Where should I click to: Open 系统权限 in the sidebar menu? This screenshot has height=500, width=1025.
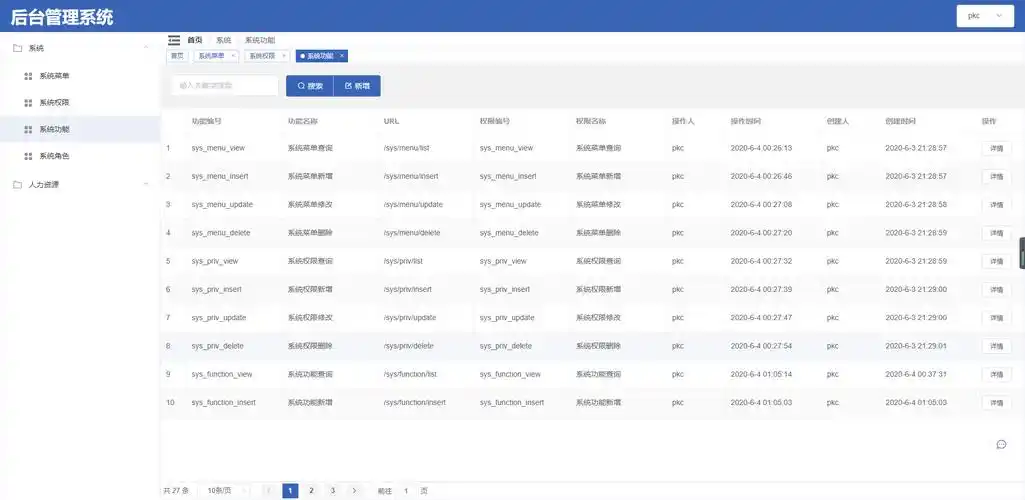[x=54, y=102]
